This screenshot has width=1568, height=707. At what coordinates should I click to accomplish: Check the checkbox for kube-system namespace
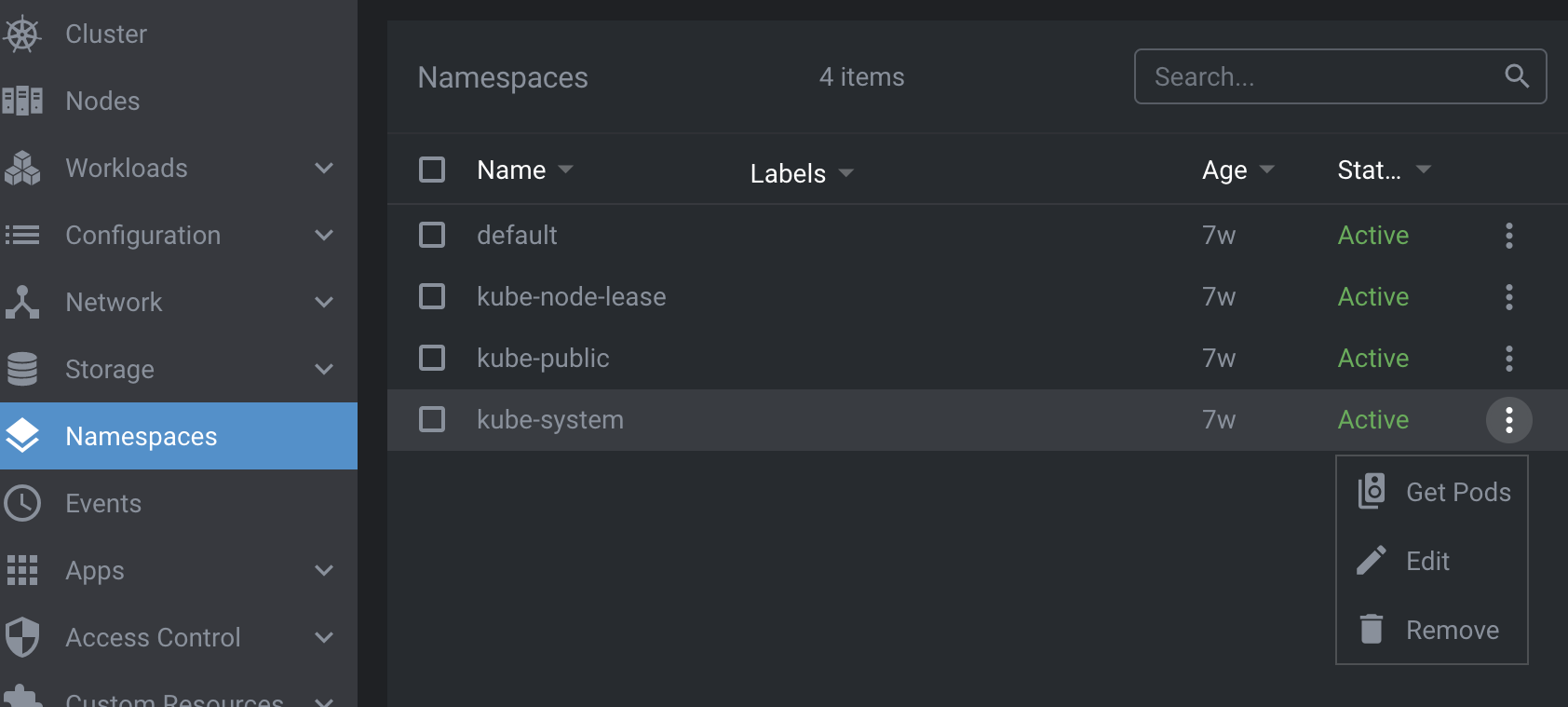[x=432, y=419]
